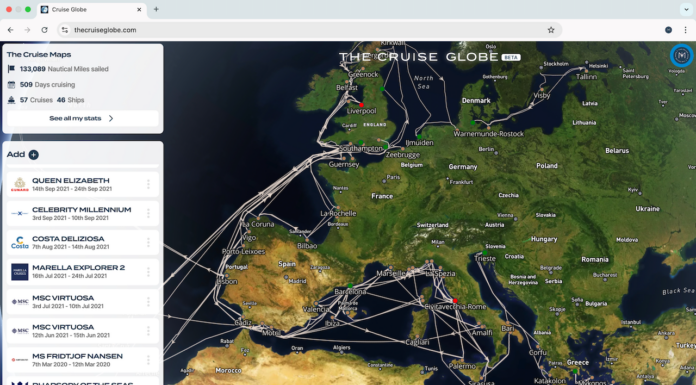Click MSC logo for 12th Jun 2021 cruise
This screenshot has width=696, height=385.
(x=20, y=331)
